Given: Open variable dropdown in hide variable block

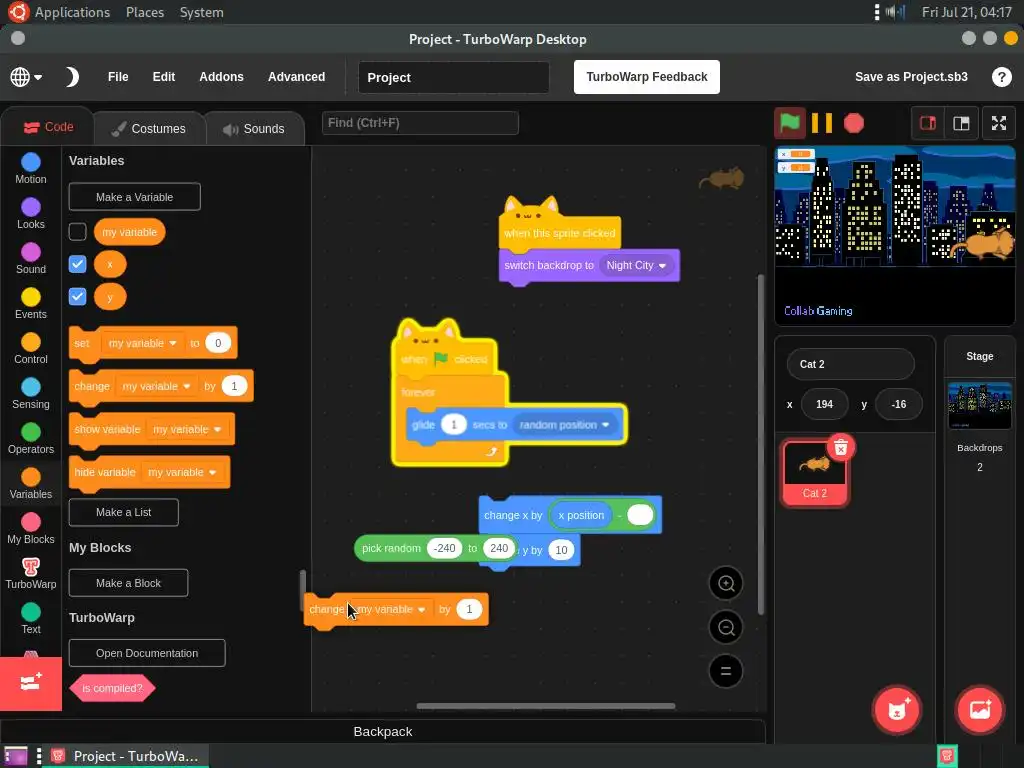Looking at the screenshot, I should [x=182, y=472].
